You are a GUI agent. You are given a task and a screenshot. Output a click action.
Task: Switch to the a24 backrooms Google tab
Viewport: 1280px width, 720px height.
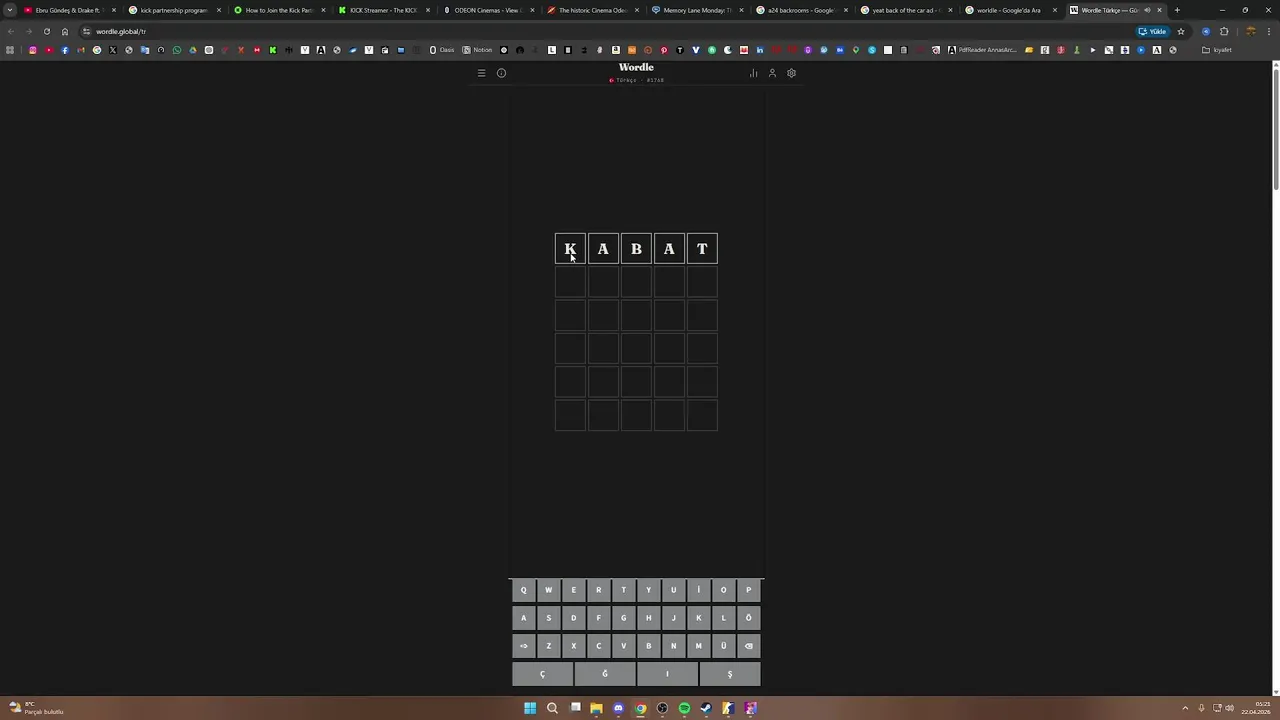[x=801, y=10]
